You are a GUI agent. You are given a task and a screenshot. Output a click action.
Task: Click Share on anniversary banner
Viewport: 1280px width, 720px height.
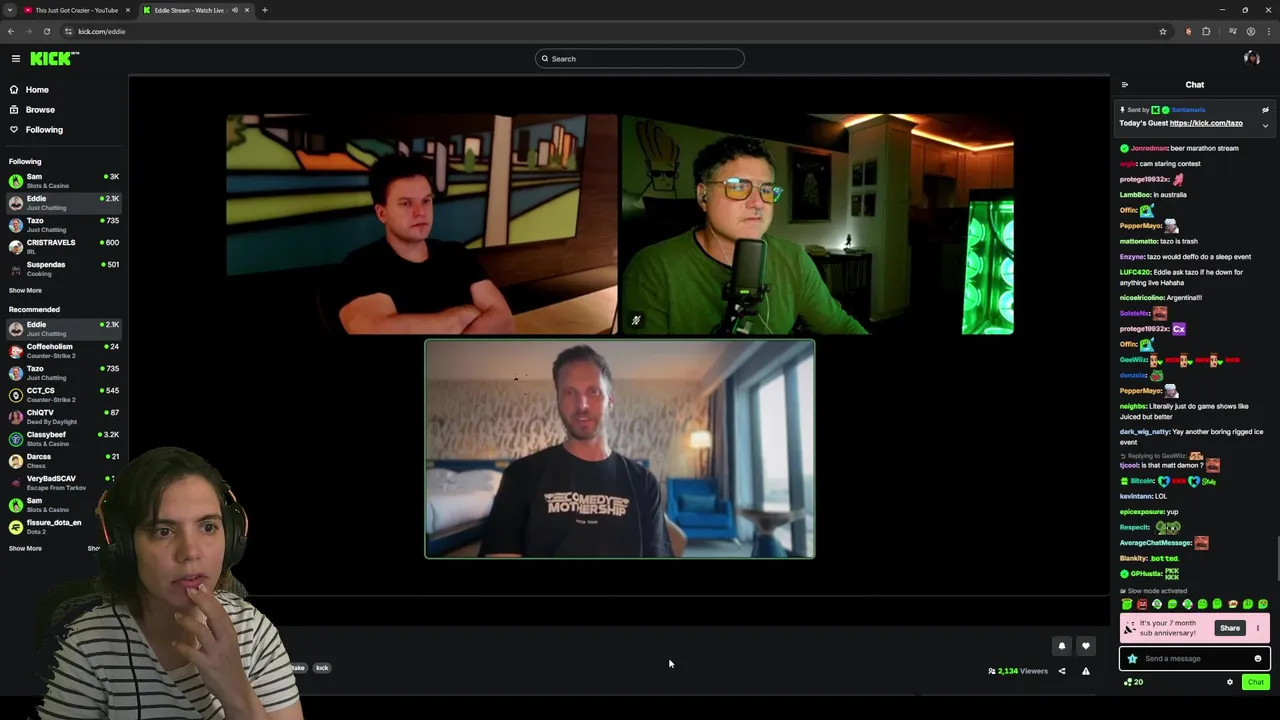tap(1229, 628)
